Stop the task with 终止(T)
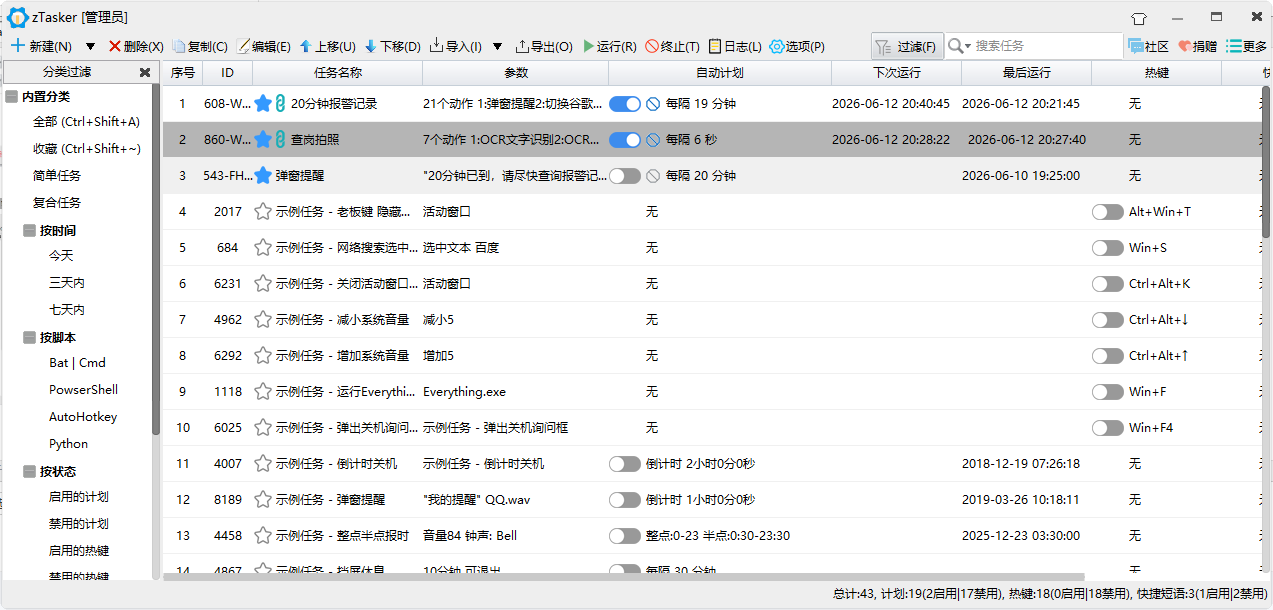Image resolution: width=1273 pixels, height=610 pixels. (673, 46)
